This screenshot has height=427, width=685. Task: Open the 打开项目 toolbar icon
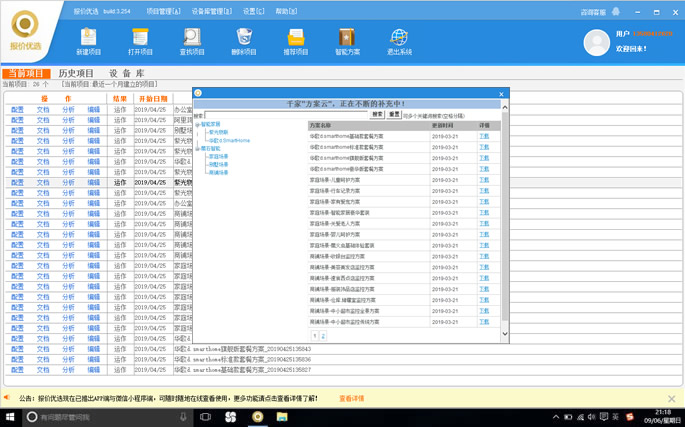click(140, 40)
